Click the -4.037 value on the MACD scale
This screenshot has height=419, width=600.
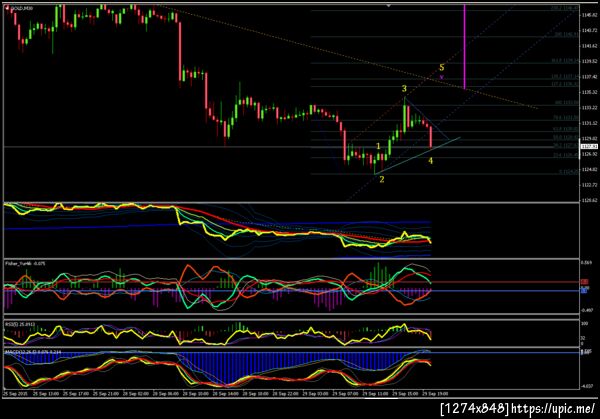587,386
